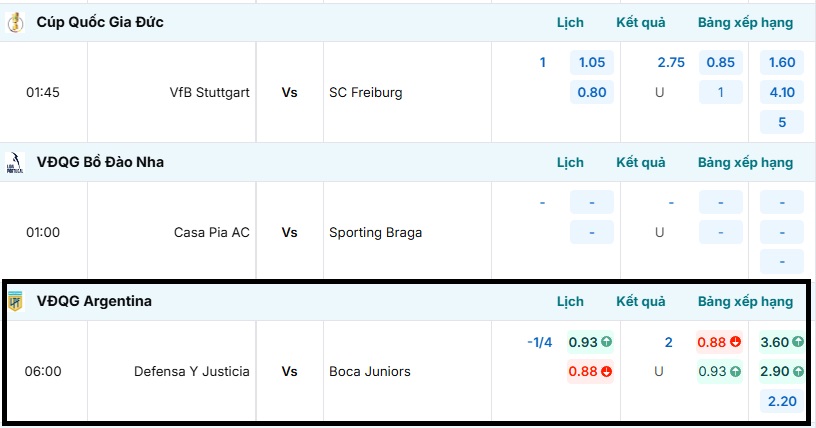The image size is (816, 428).
Task: Select the 1.60 odds button
Action: [782, 62]
